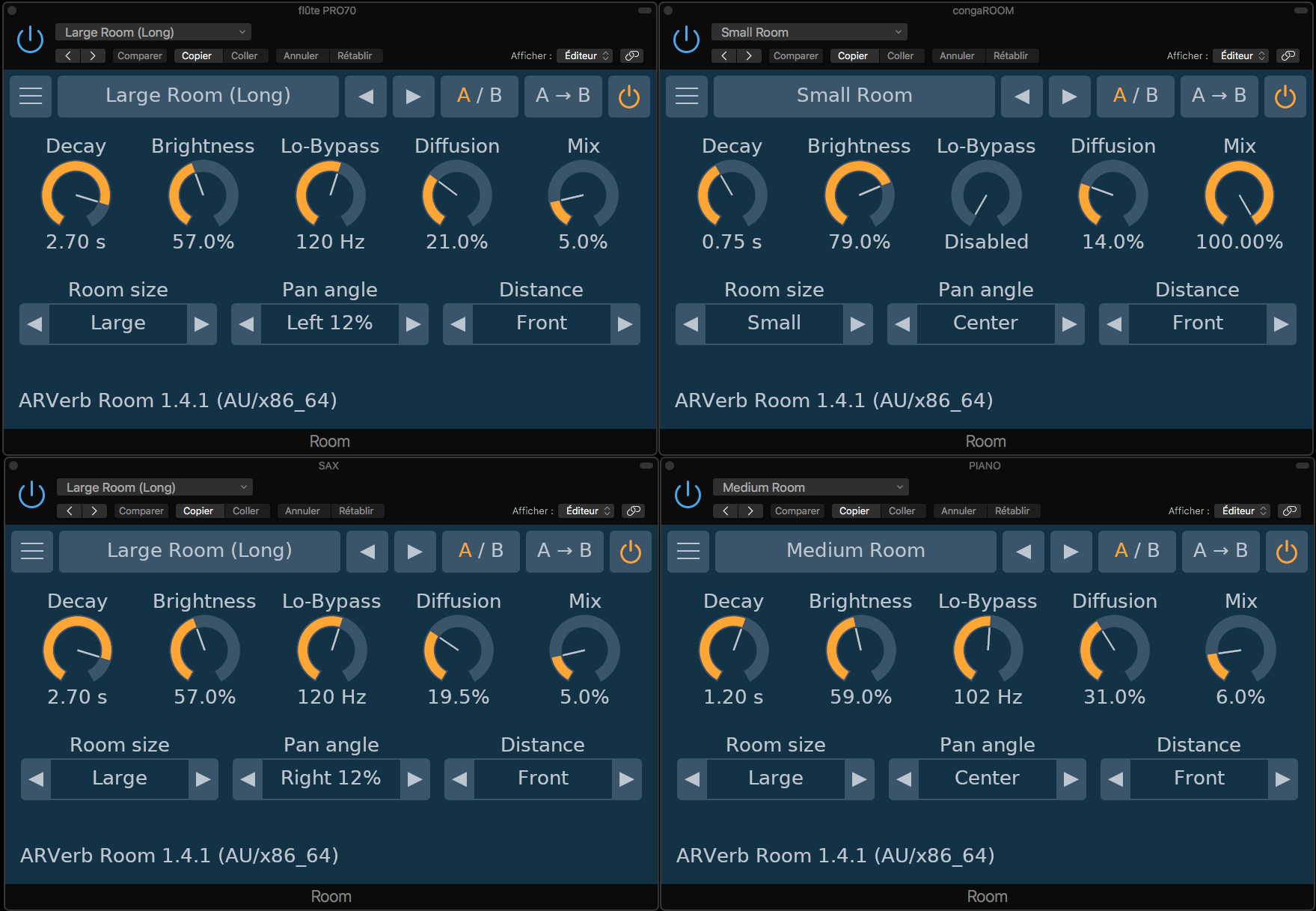1316x911 pixels.
Task: Click Comparer in flûte PRO70 header
Action: (139, 55)
